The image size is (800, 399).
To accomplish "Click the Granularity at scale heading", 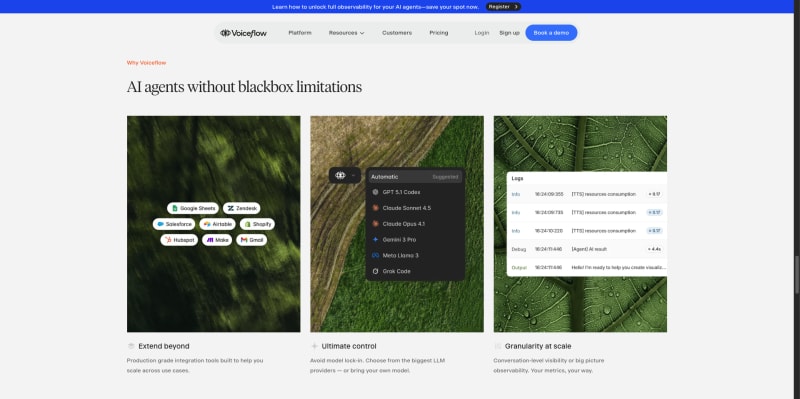I will pyautogui.click(x=538, y=346).
